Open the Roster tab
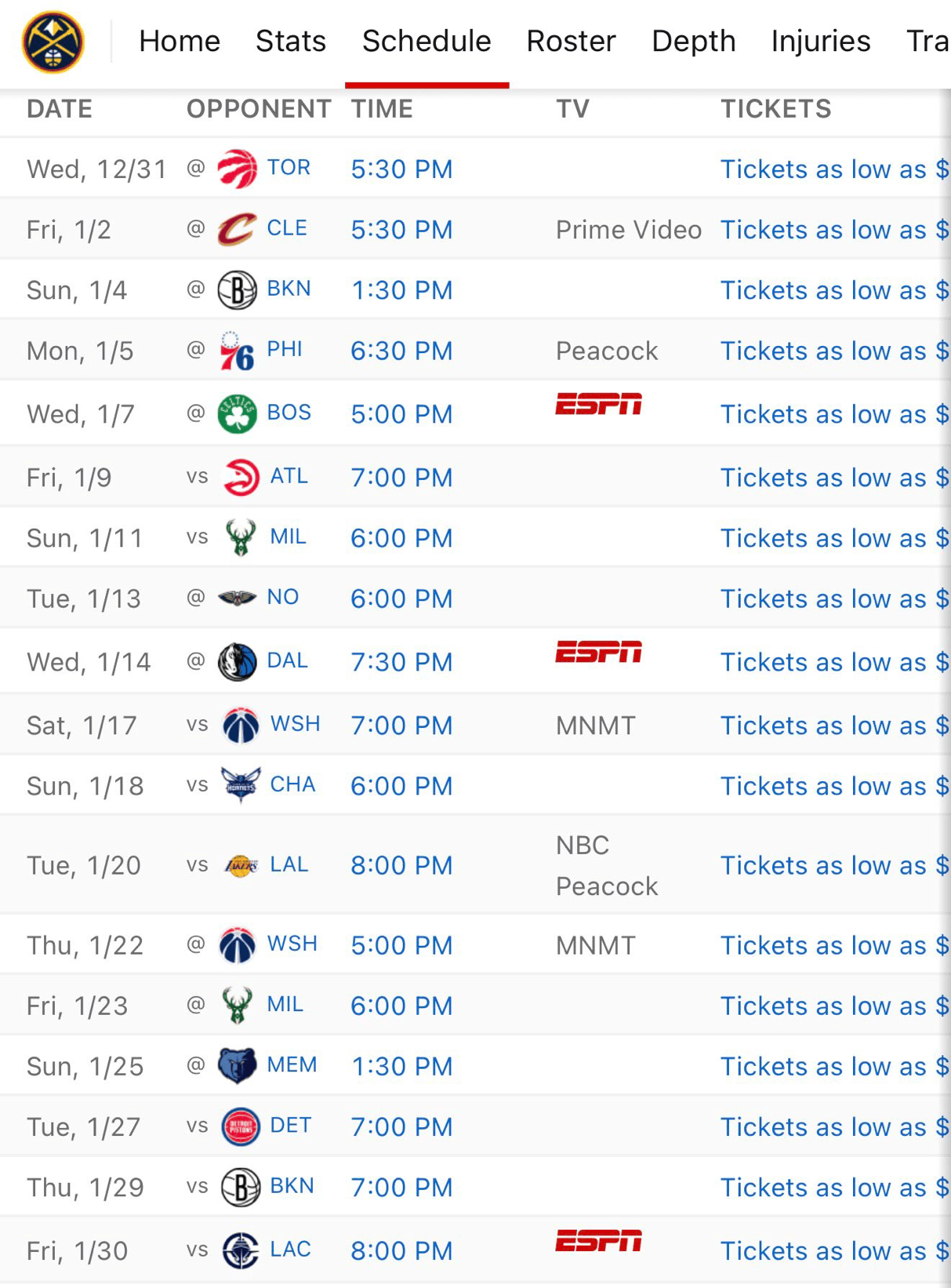 571,41
